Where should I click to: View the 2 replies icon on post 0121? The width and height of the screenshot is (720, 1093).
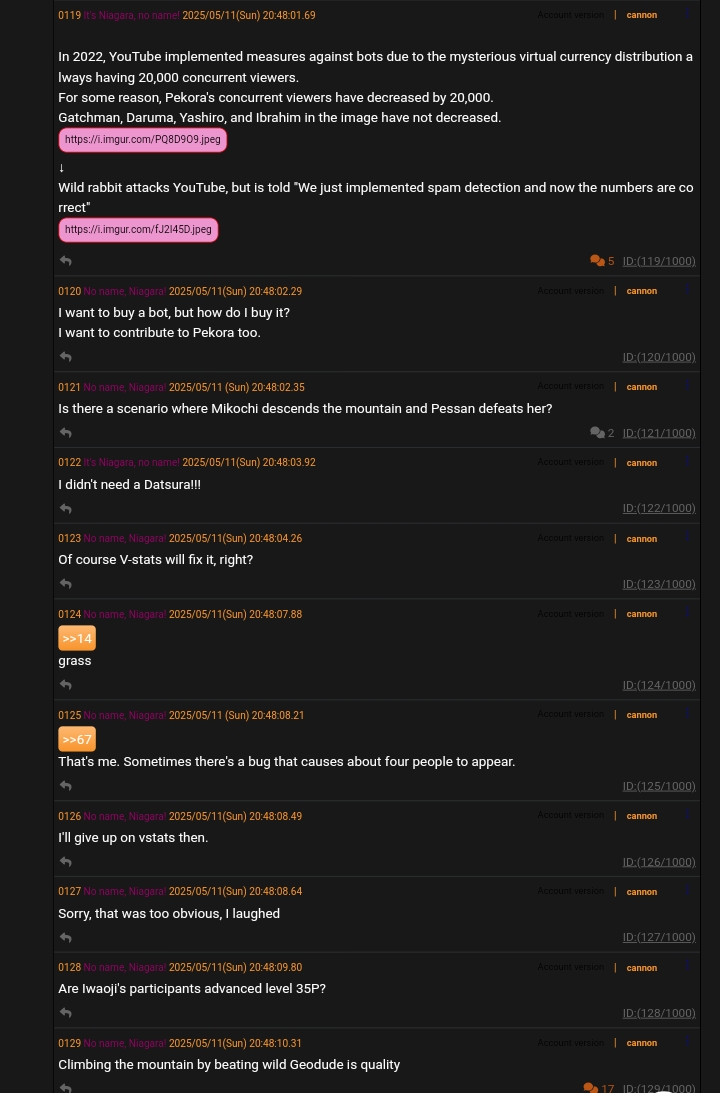pyautogui.click(x=602, y=433)
